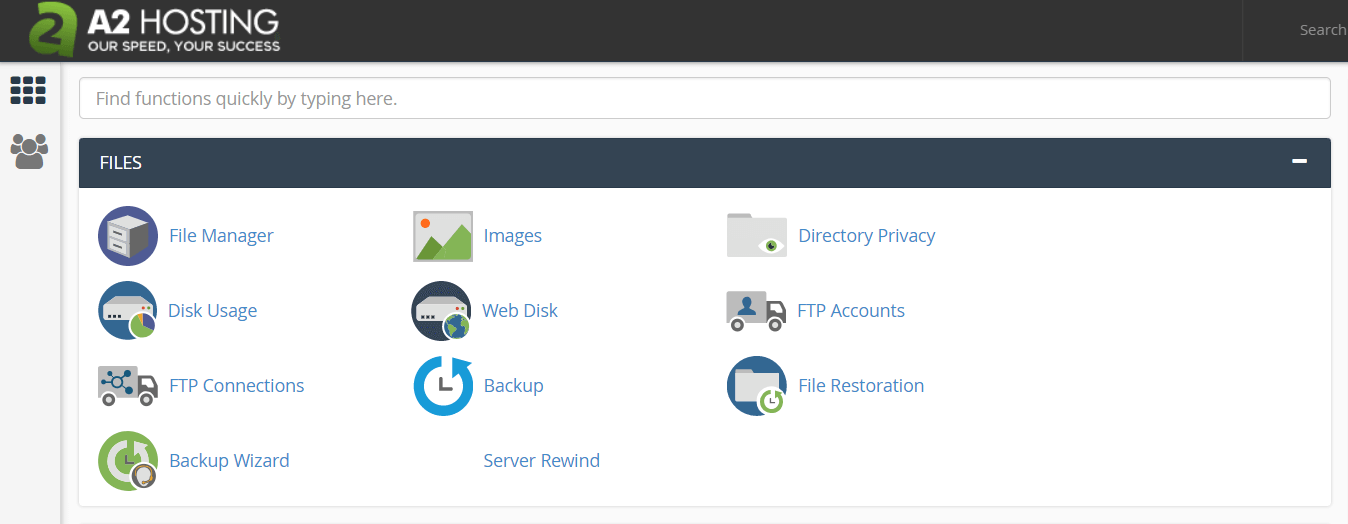
Task: Focus the 'Find functions quickly' search box
Action: (704, 99)
